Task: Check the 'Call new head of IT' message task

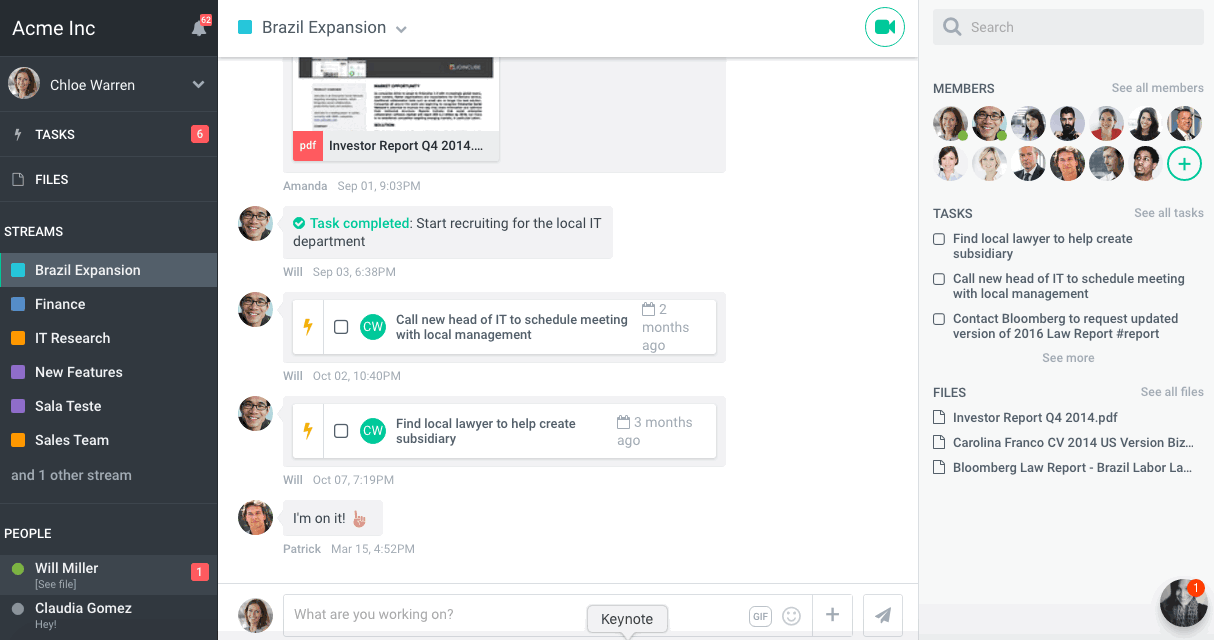Action: pyautogui.click(x=341, y=327)
